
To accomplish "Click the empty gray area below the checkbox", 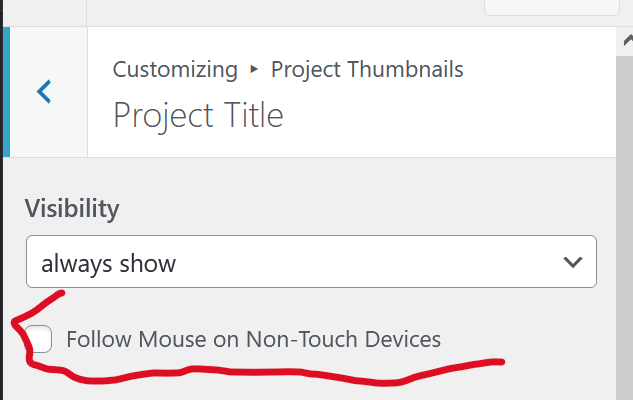I will pos(300,390).
